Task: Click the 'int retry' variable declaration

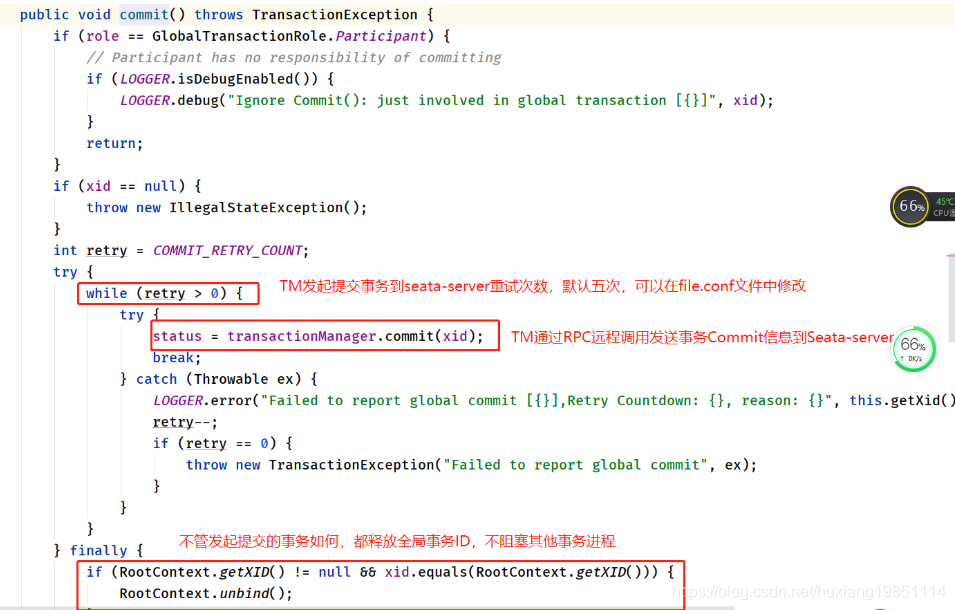Action: coord(90,250)
